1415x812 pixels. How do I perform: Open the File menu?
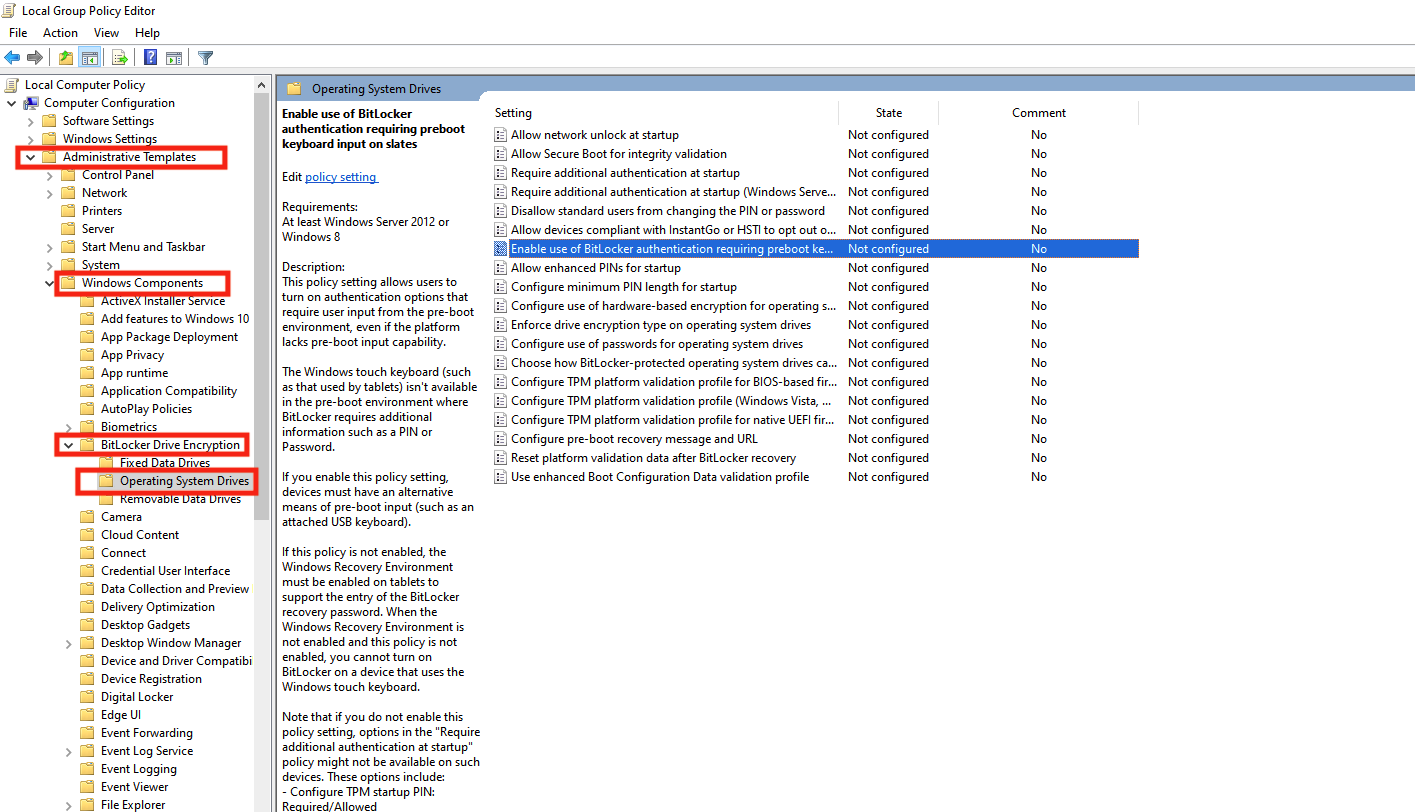(x=18, y=33)
